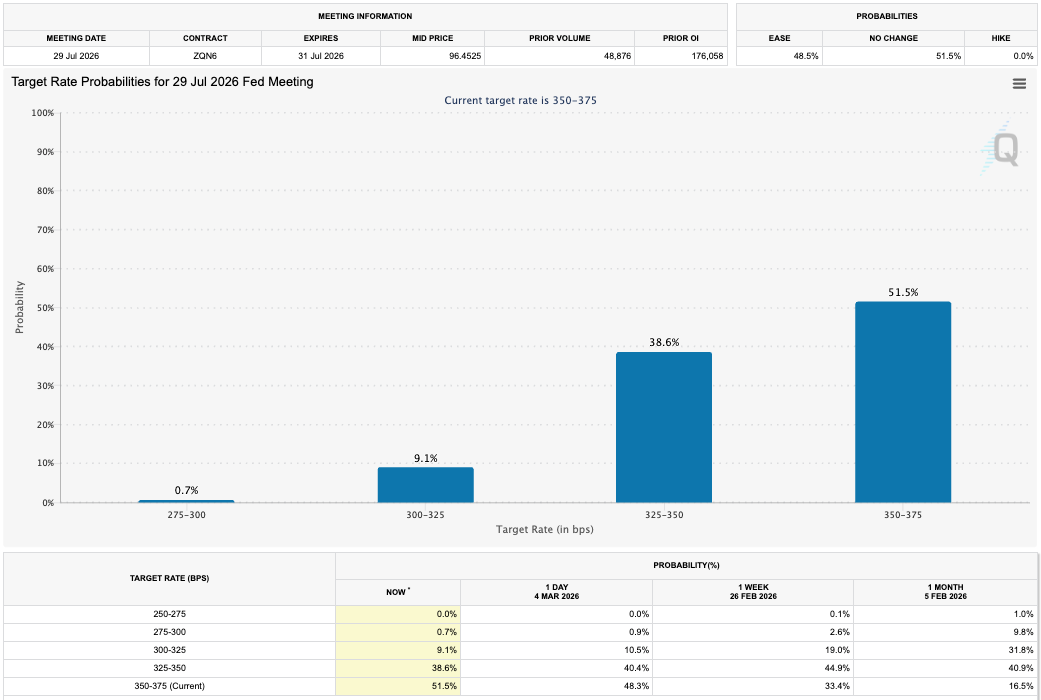Viewport: 1041px width, 700px height.
Task: Click the current target rate 350-375 subtitle
Action: click(520, 100)
